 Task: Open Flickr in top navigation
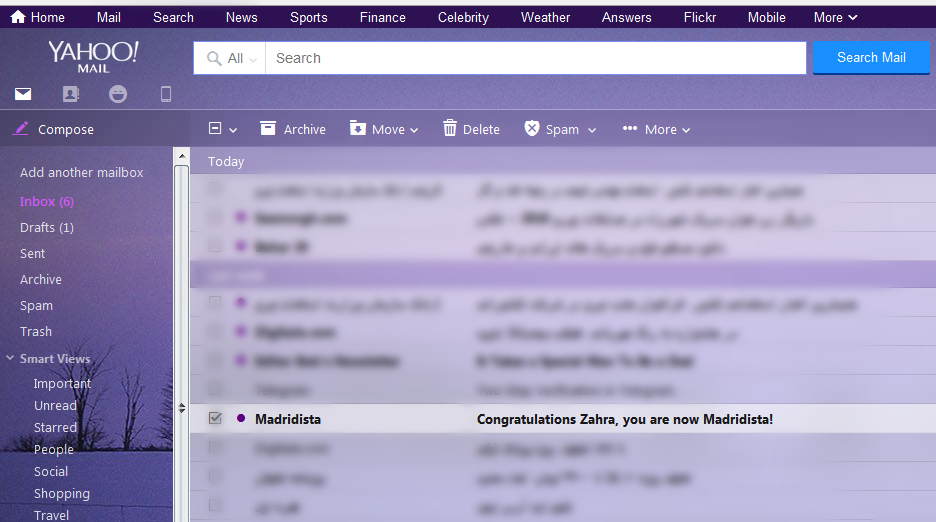[x=700, y=17]
